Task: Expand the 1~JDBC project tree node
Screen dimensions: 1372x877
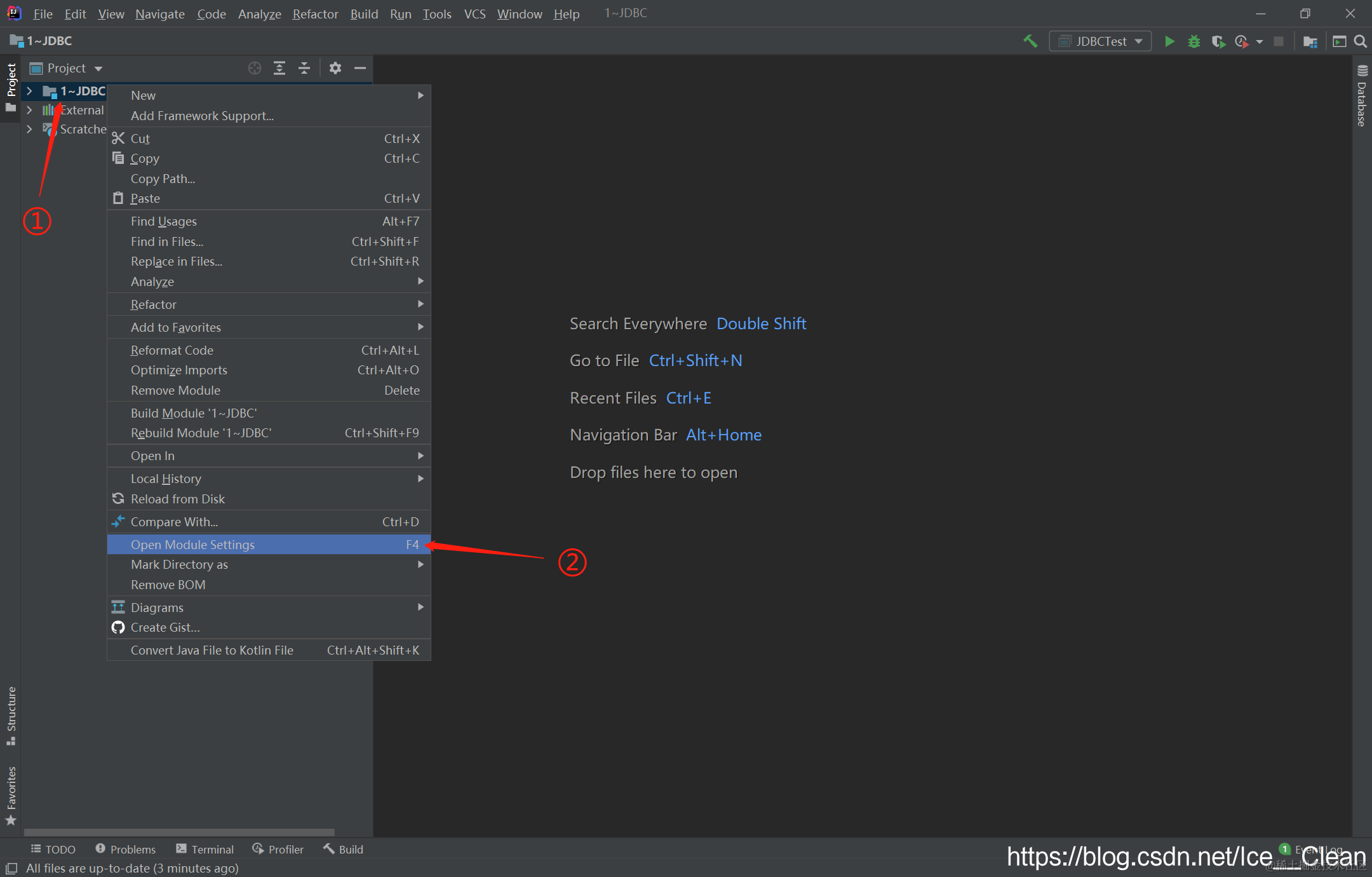Action: click(29, 91)
